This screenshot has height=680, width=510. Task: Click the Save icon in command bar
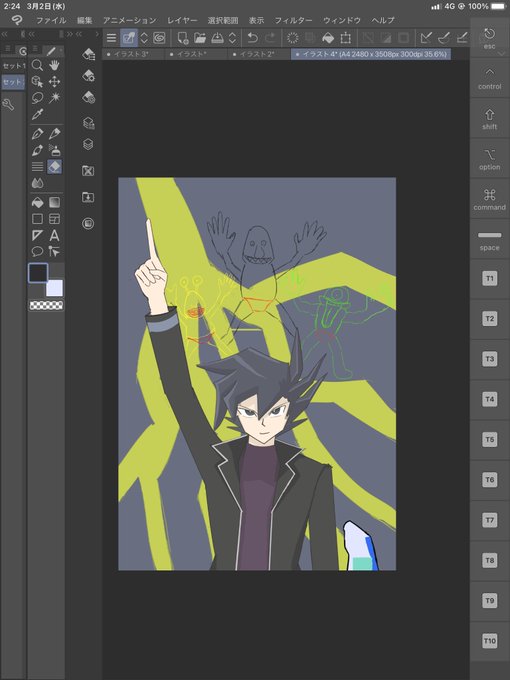(217, 38)
